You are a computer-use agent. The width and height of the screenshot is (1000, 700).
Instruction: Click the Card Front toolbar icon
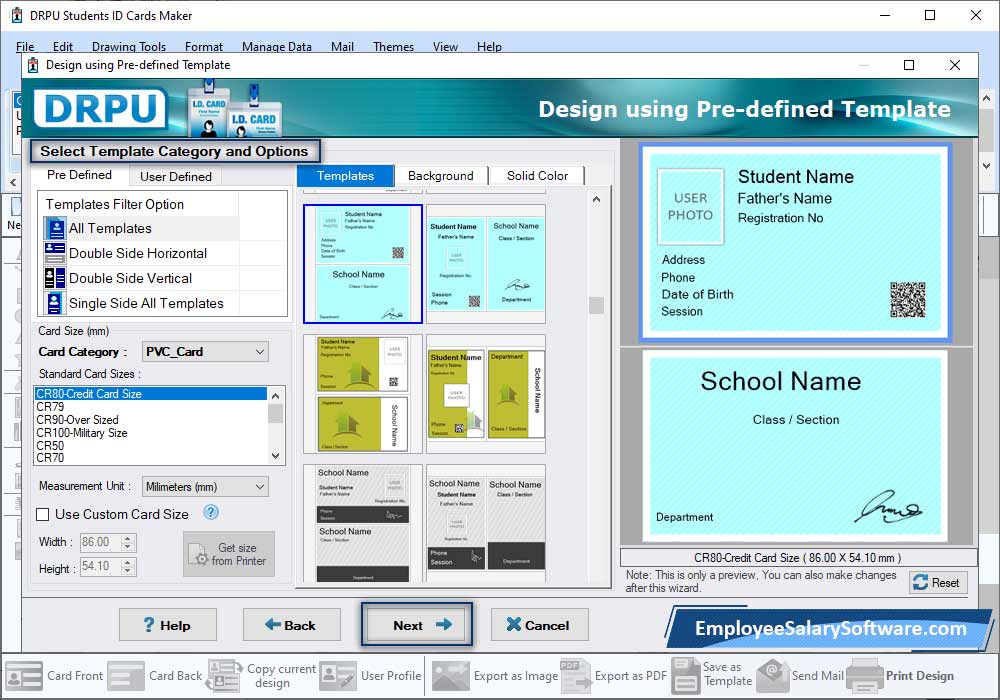24,676
